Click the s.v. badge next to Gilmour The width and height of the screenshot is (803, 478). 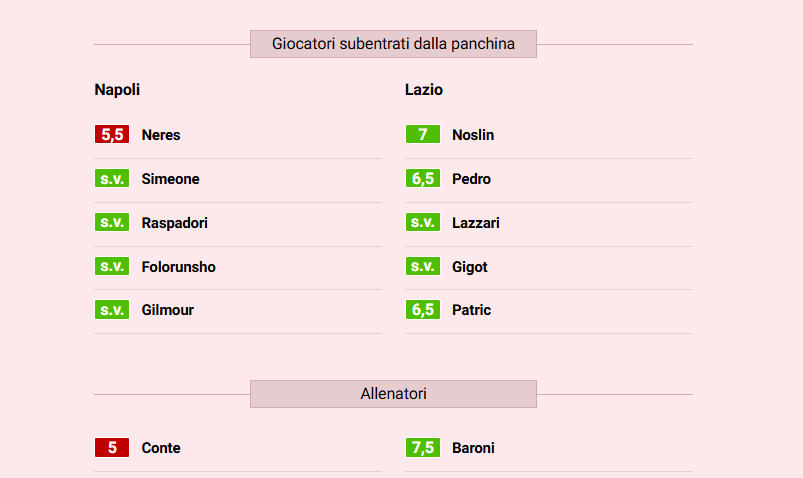click(112, 310)
